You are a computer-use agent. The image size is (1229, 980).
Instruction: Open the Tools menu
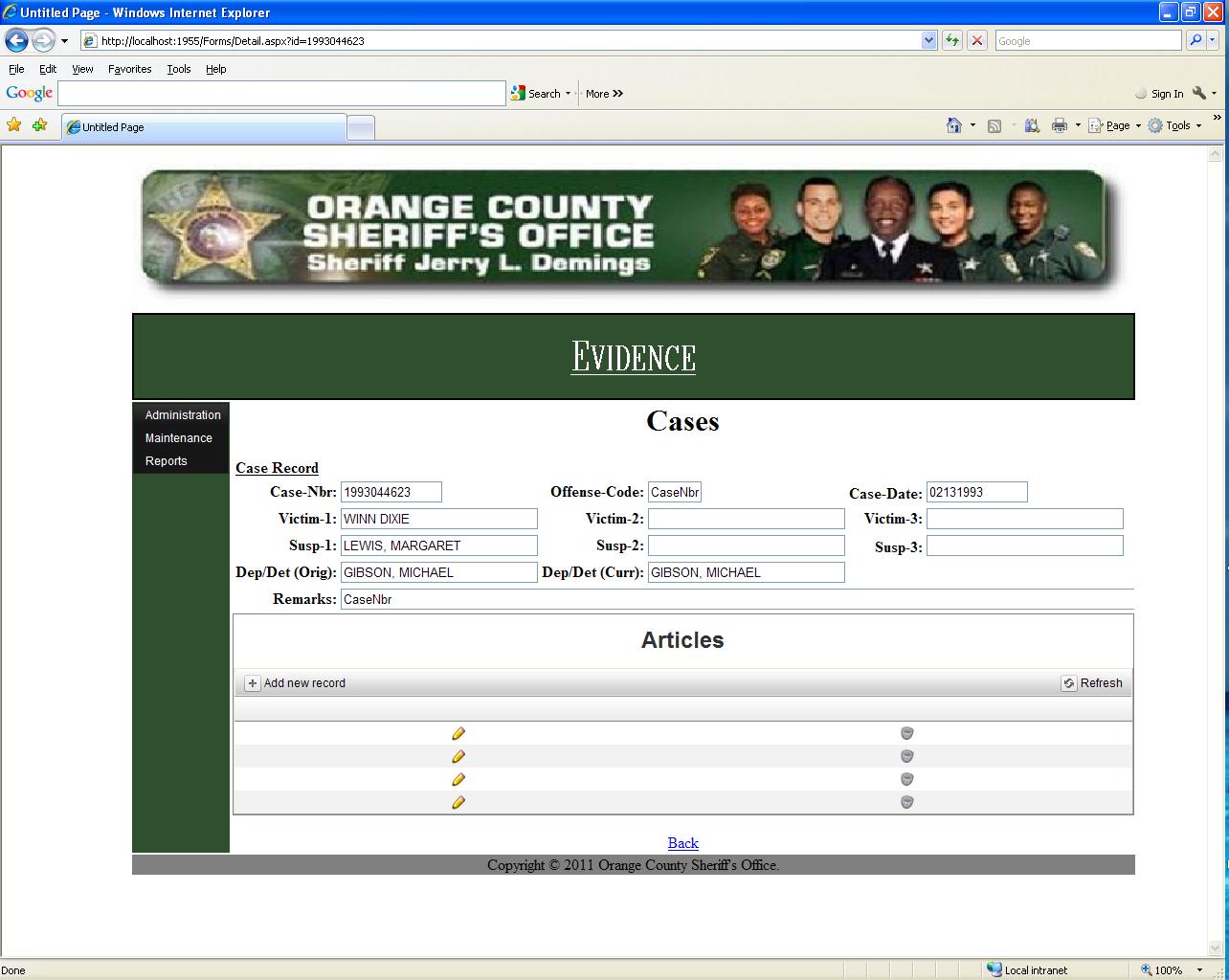pos(178,69)
